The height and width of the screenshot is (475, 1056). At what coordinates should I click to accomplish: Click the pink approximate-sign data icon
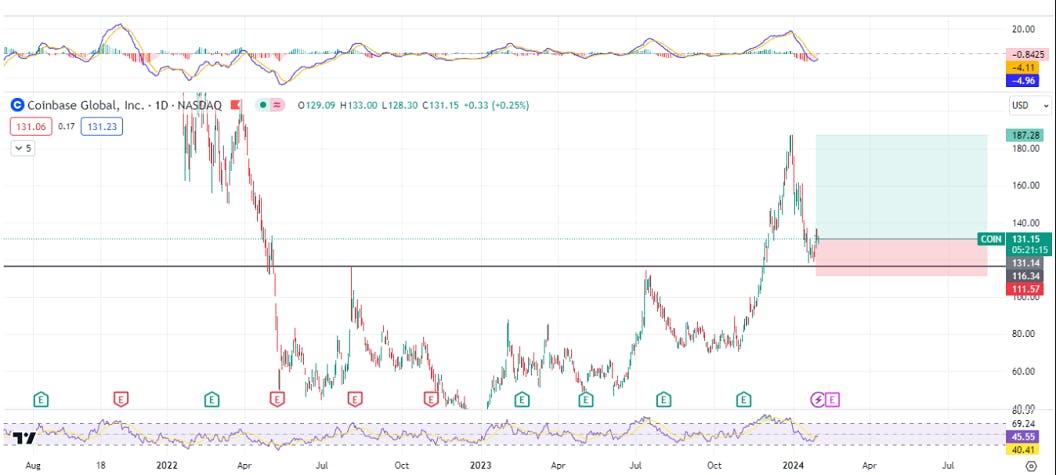point(277,105)
